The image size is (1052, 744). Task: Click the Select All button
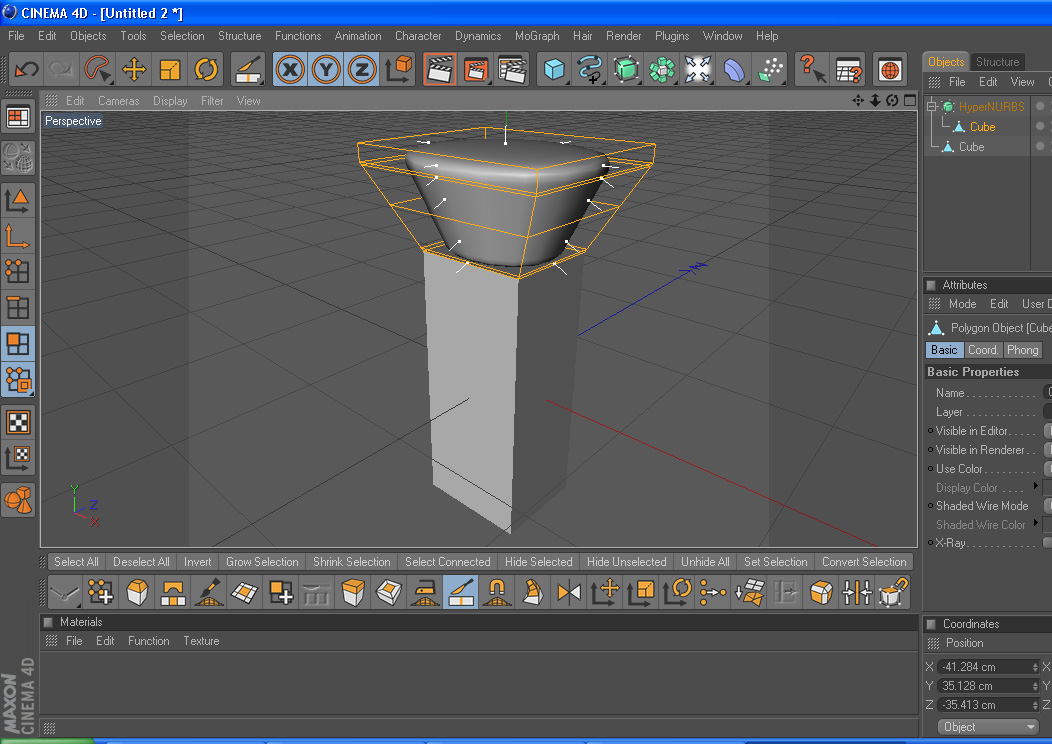76,562
